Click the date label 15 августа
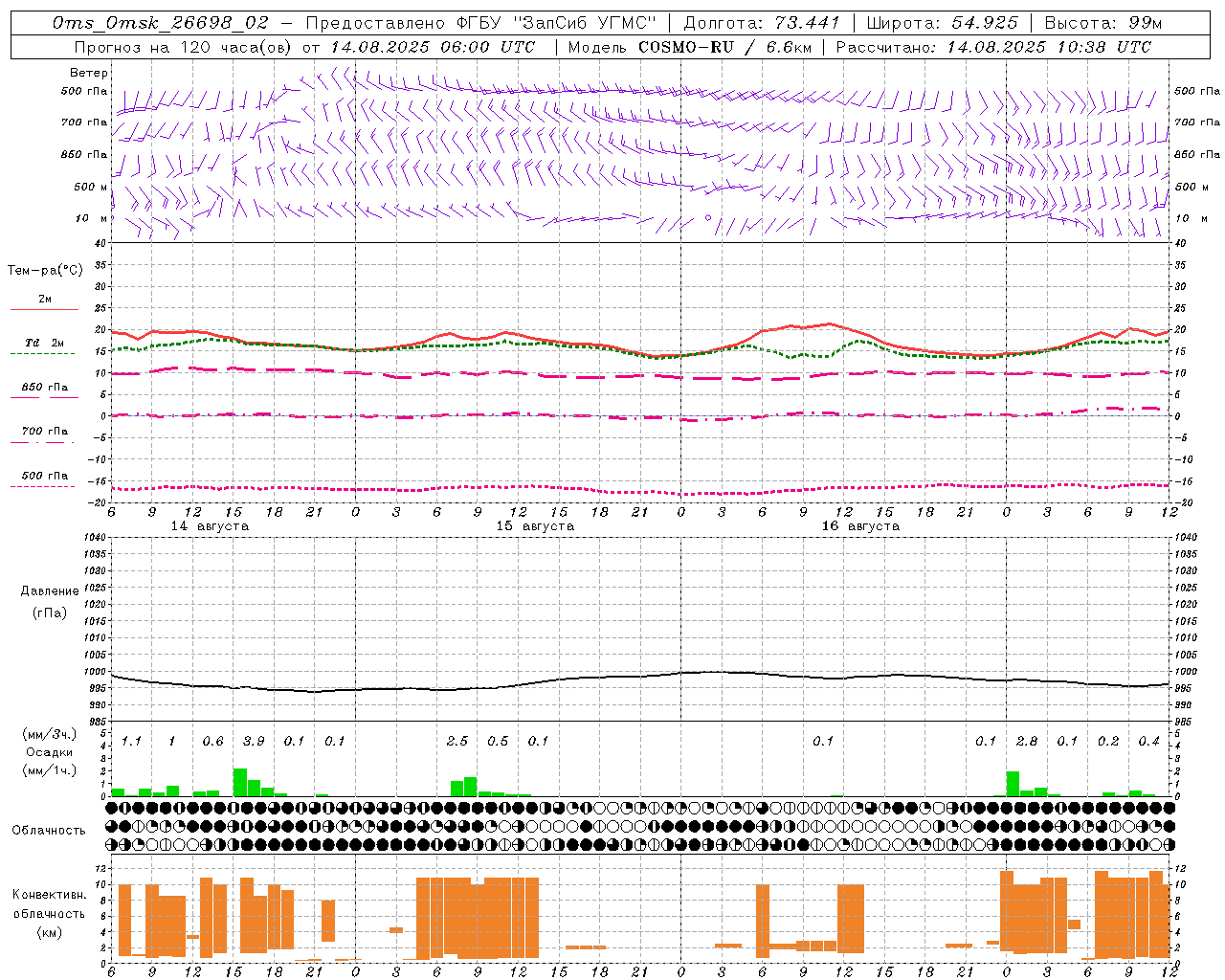The width and height of the screenshot is (1225, 980). 535,525
